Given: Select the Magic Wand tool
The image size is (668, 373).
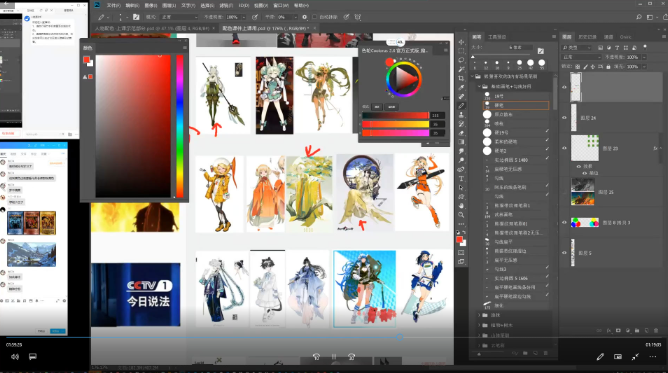Looking at the screenshot, I should pos(461,69).
